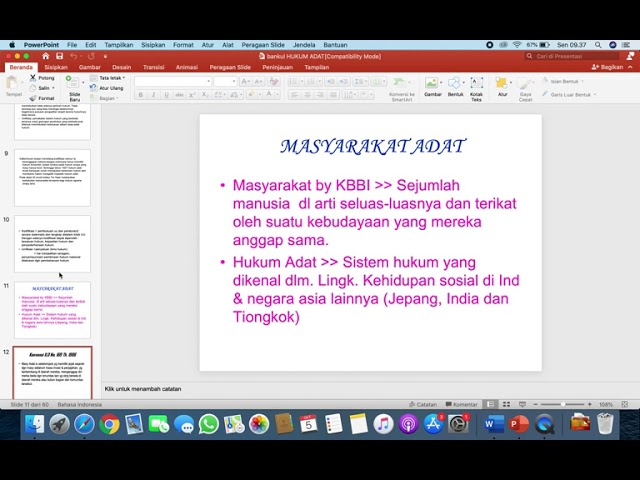Open Google Chrome from the Dock

(x=109, y=424)
